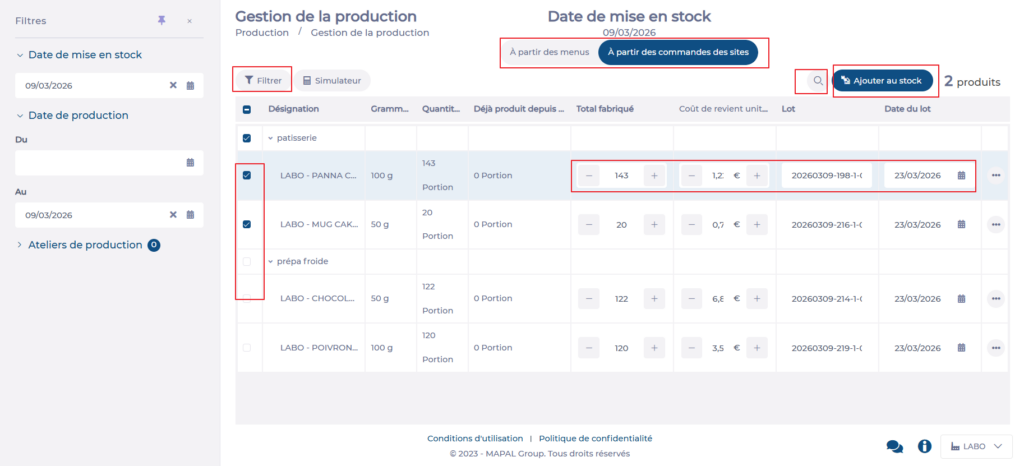This screenshot has width=1024, height=466.
Task: Open more options for LABO - PANNA C row
Action: [995, 175]
